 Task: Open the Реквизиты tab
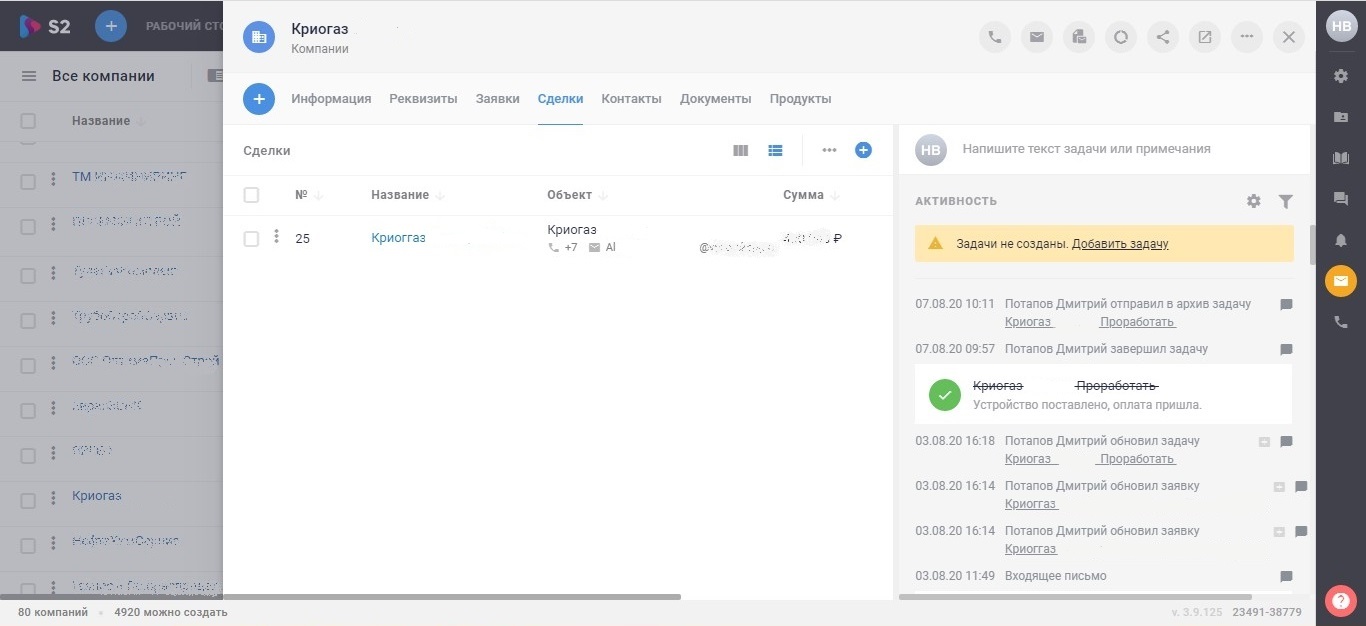point(423,98)
